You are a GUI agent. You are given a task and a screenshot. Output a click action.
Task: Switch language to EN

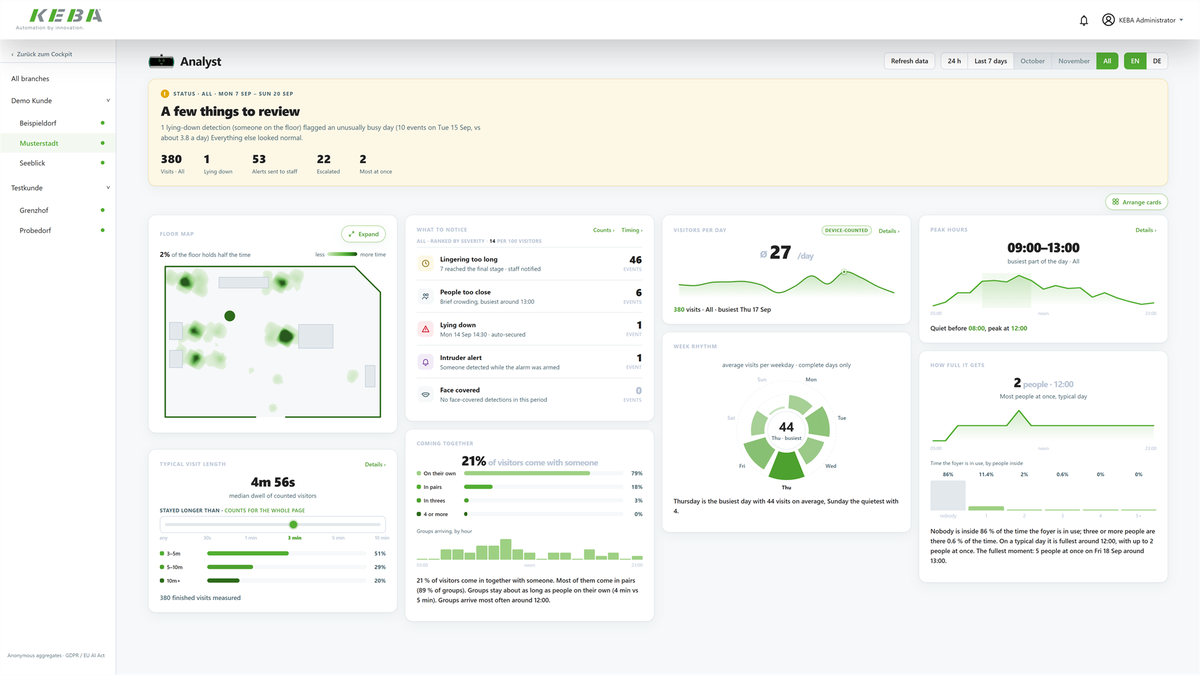point(1135,61)
